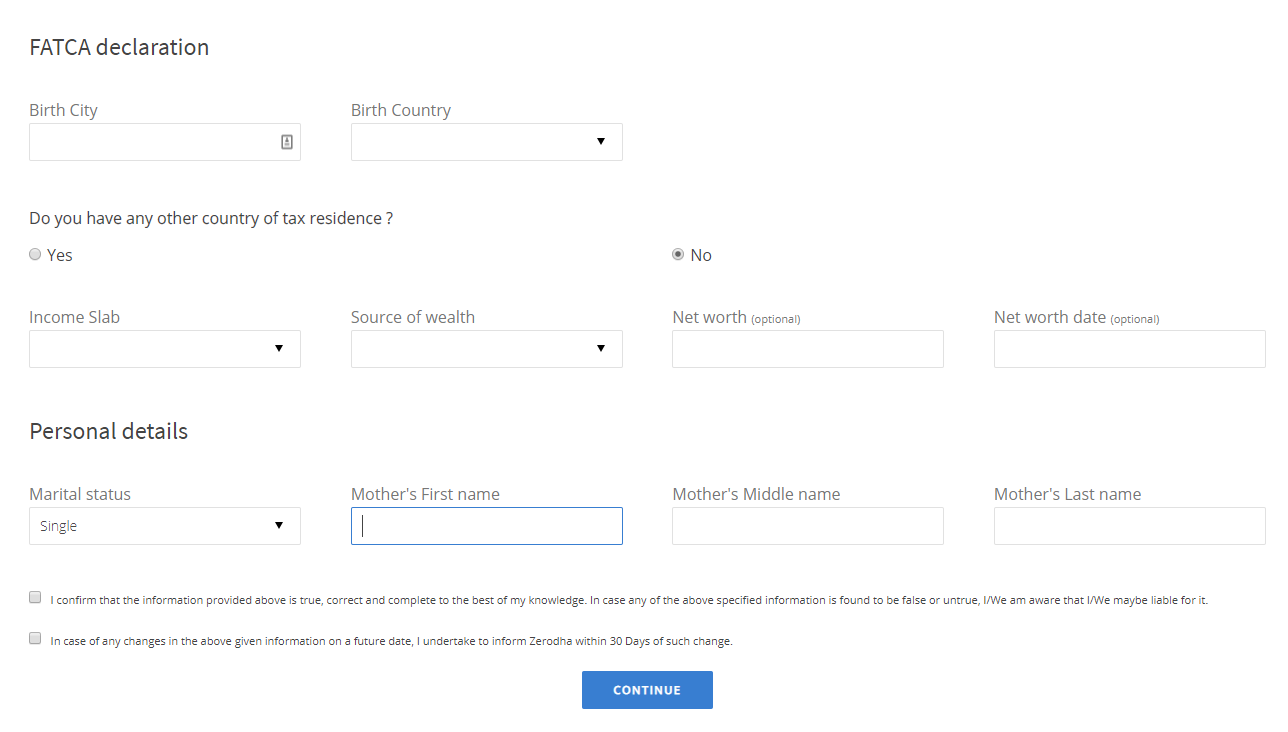Click the Birth Country label
This screenshot has height=732, width=1288.
coord(401,110)
